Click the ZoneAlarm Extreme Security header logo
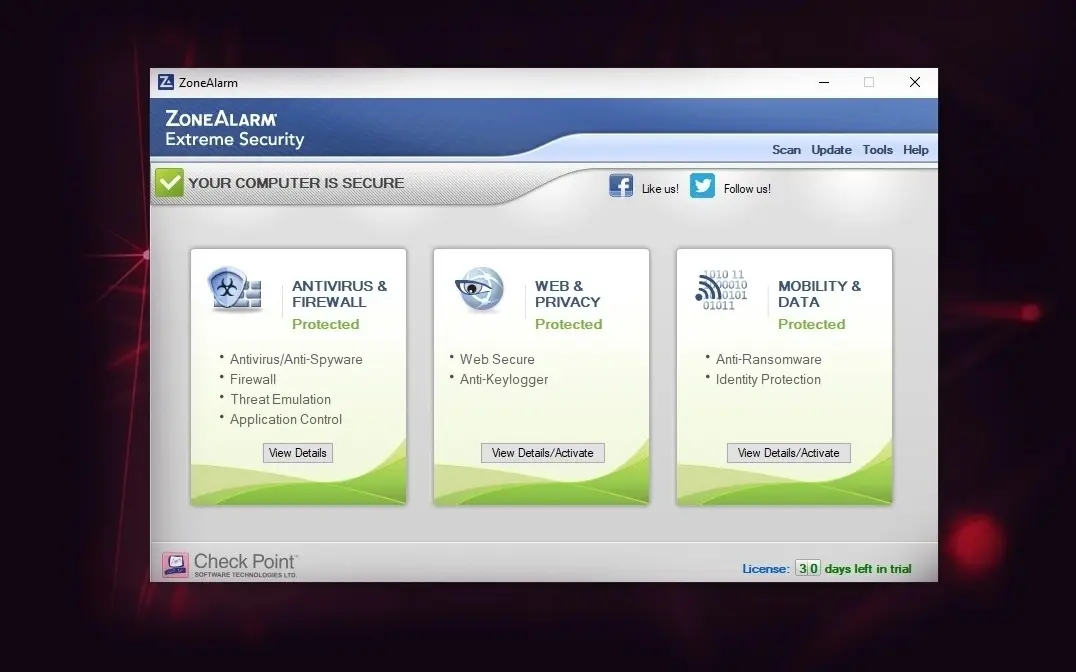The width and height of the screenshot is (1076, 672). 234,128
